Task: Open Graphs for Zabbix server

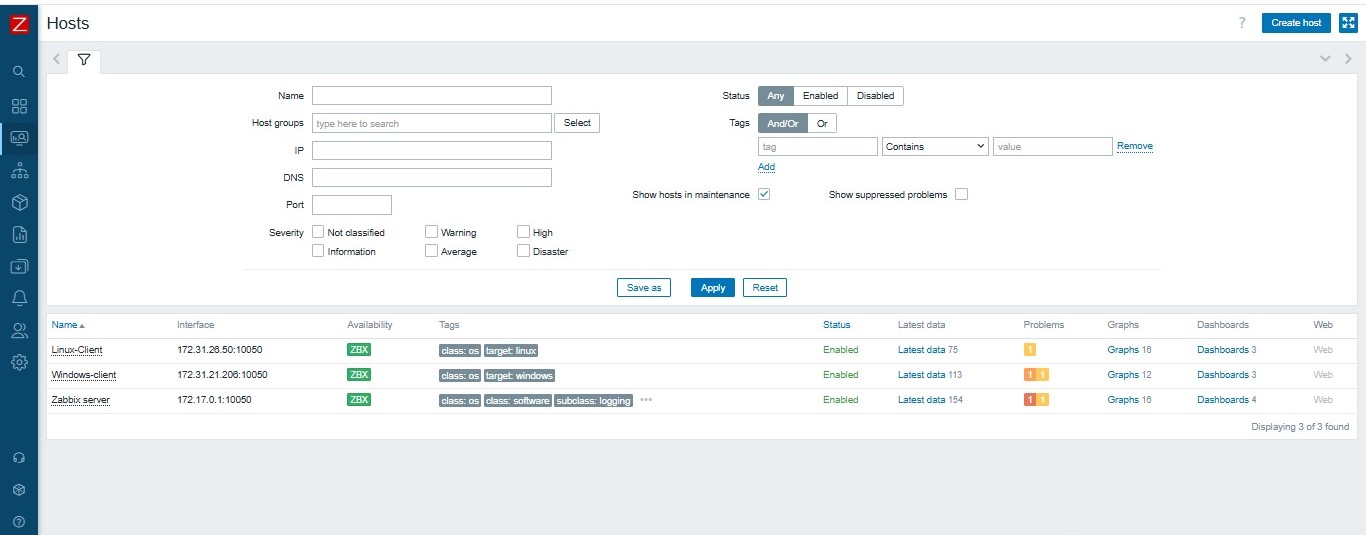Action: coord(1123,400)
